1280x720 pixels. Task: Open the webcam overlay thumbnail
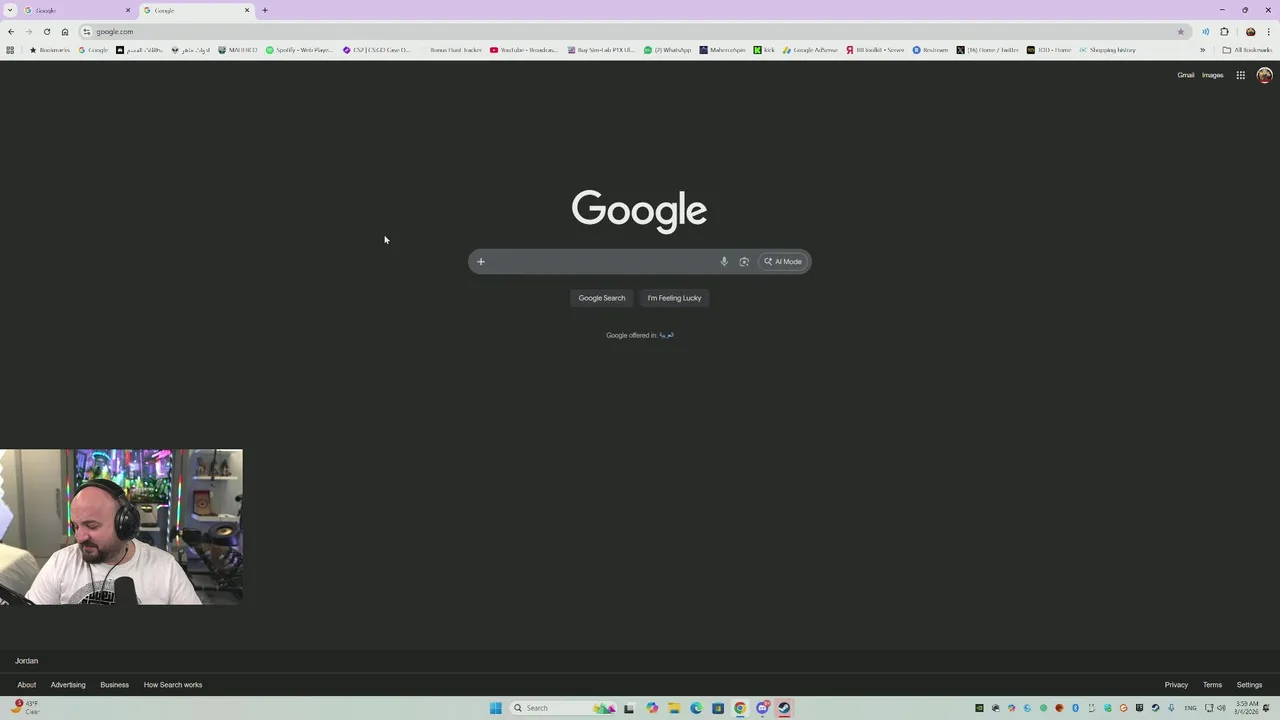click(x=121, y=527)
